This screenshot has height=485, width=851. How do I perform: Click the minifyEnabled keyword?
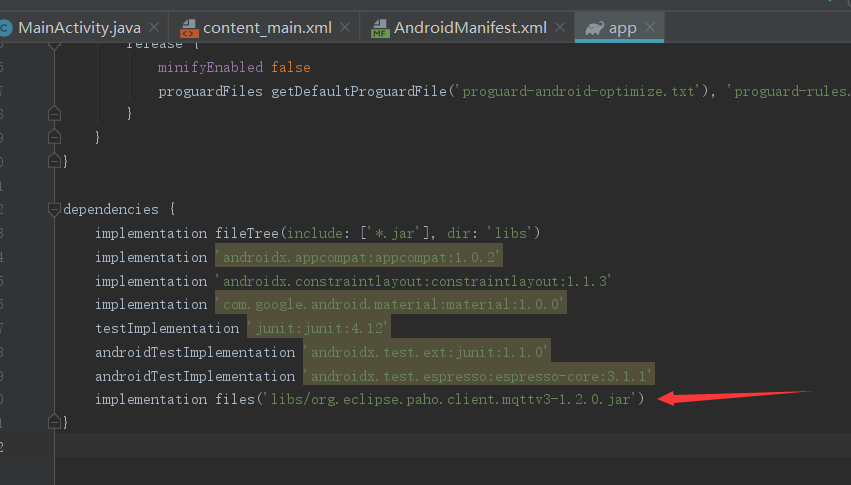click(211, 67)
